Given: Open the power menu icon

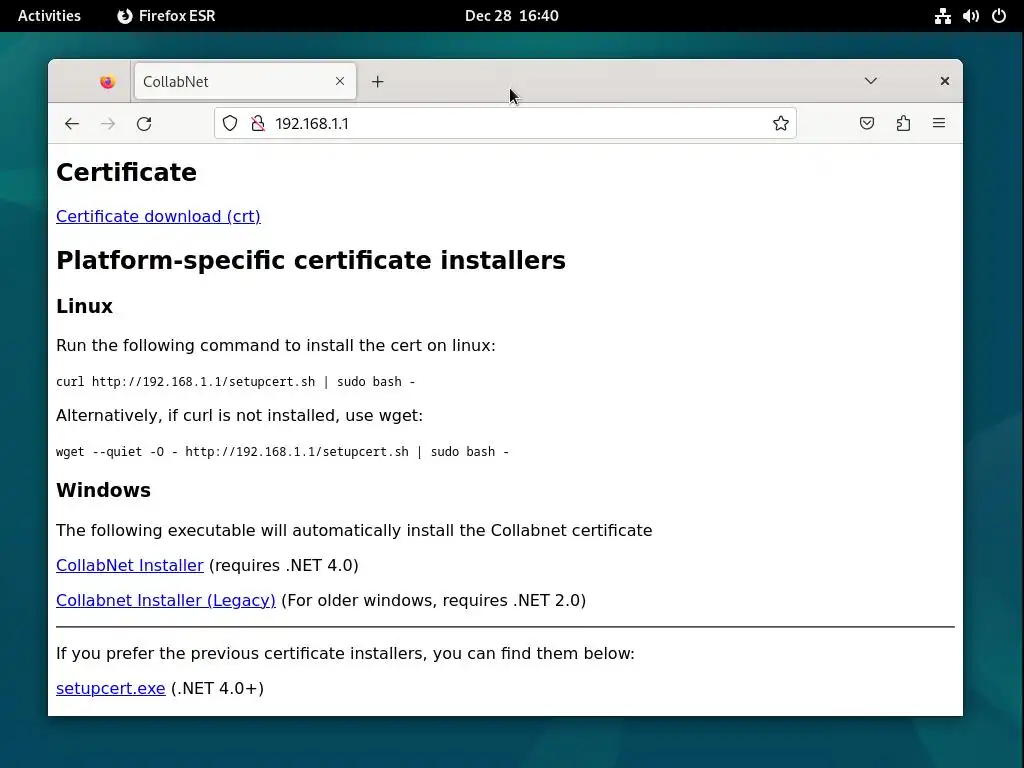Looking at the screenshot, I should click(x=999, y=16).
